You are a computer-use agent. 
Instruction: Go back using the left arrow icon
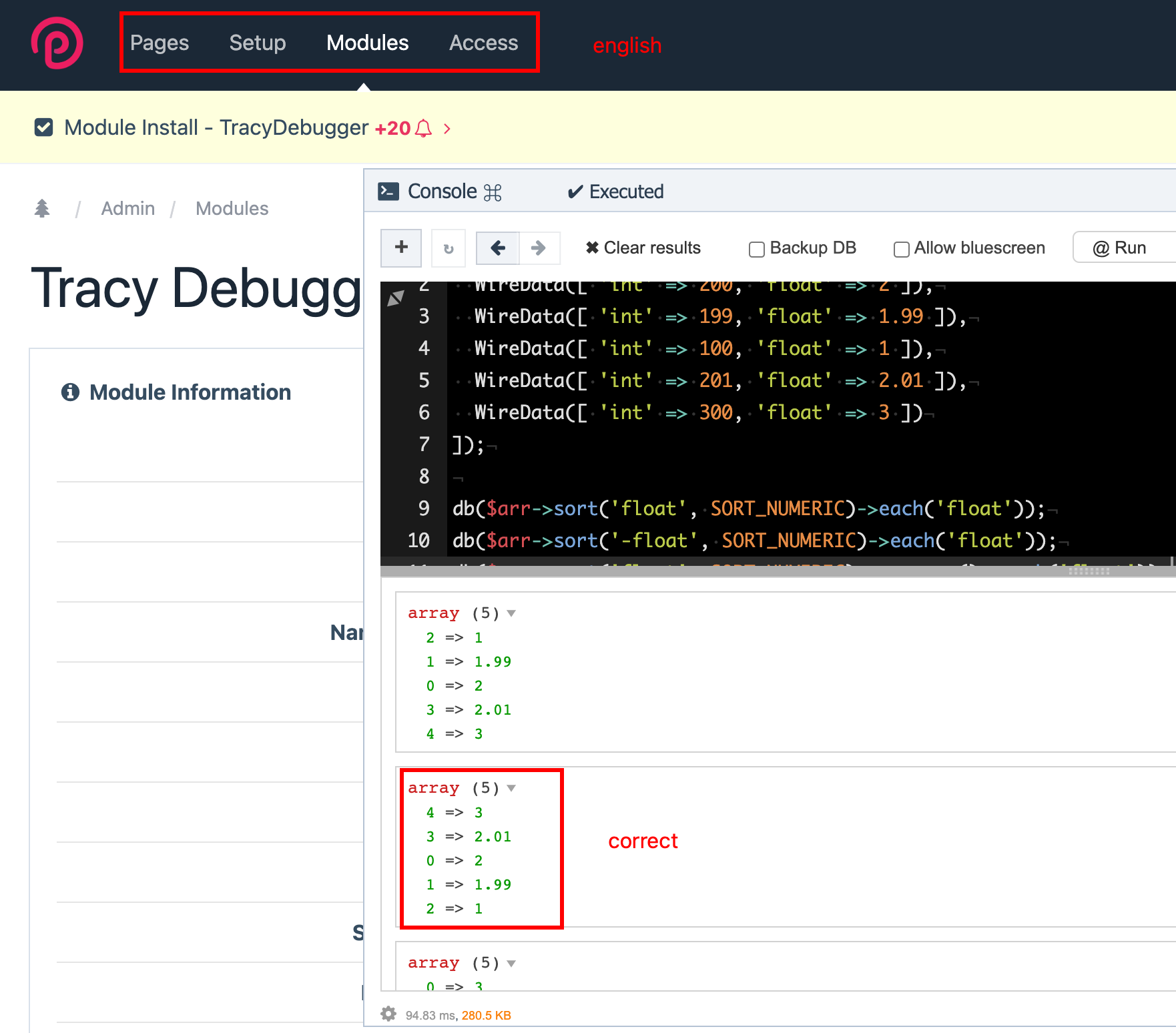tap(497, 248)
